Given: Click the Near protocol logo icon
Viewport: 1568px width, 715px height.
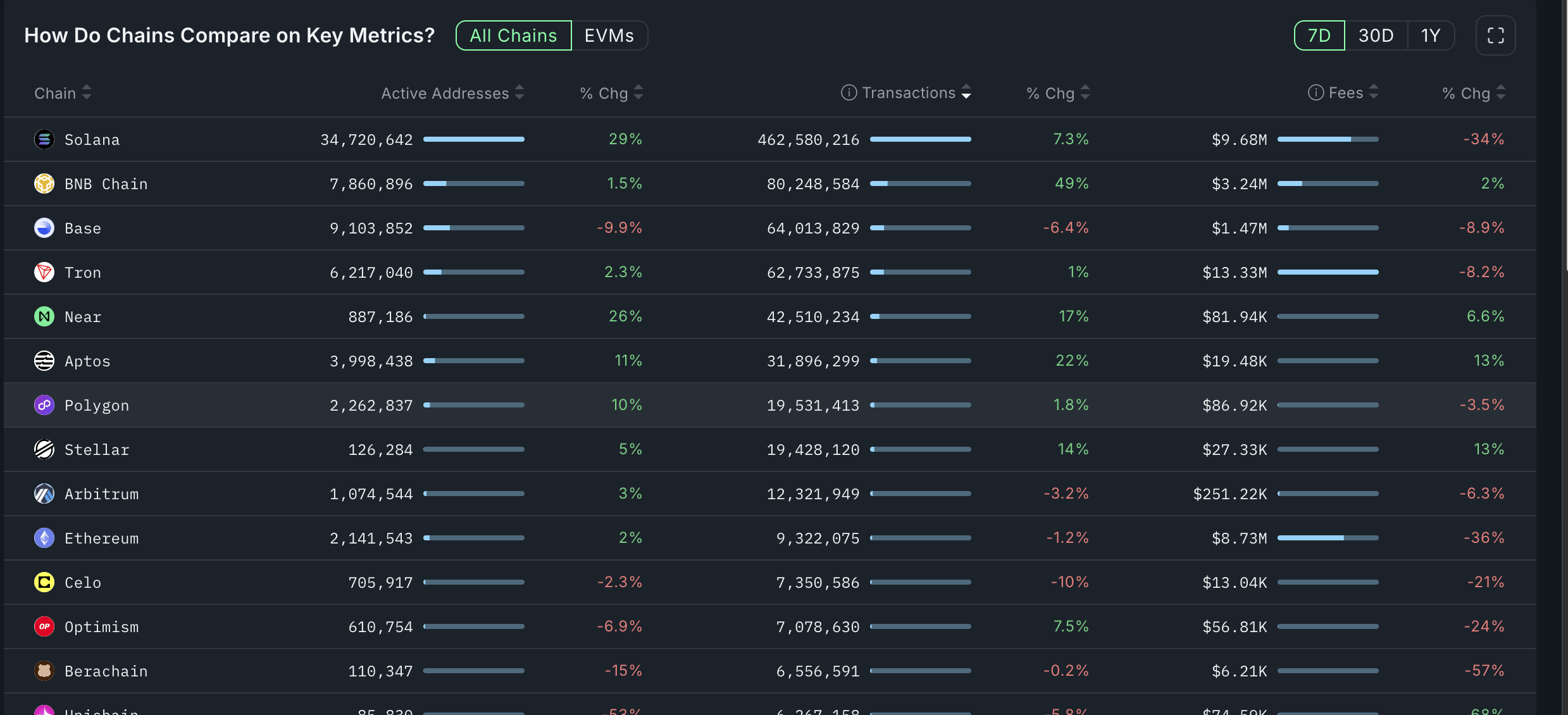Looking at the screenshot, I should 44,316.
